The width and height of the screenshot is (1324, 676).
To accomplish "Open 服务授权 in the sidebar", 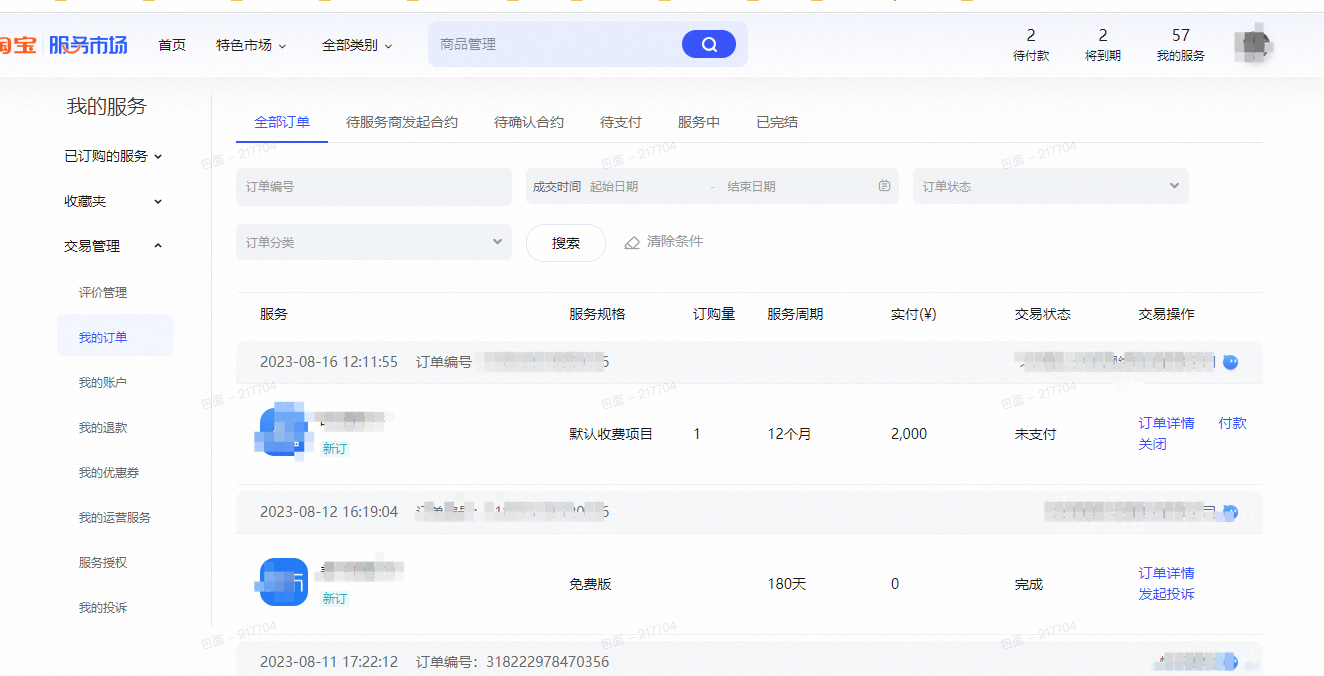I will click(x=103, y=563).
